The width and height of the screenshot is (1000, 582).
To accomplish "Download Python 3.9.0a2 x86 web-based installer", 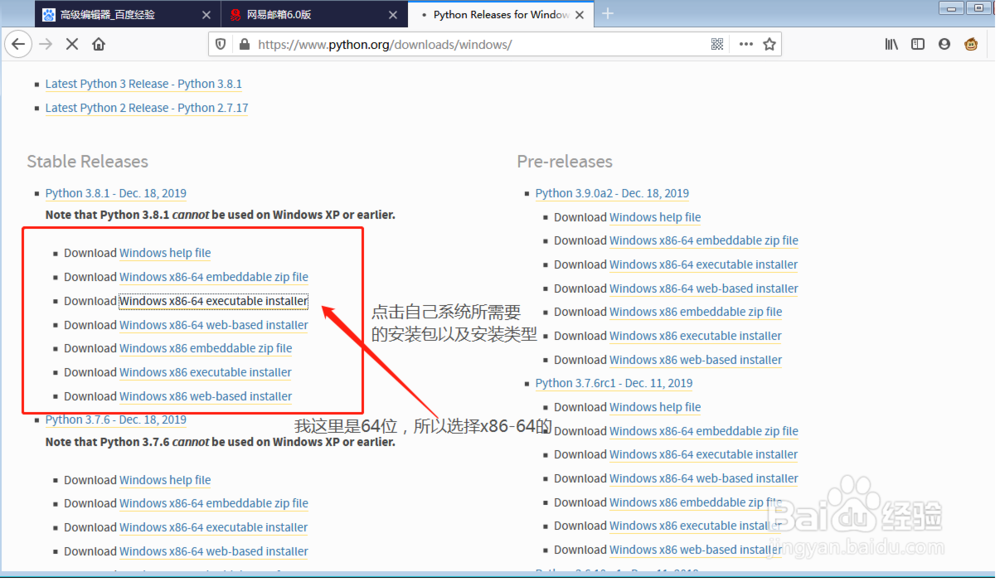I will click(x=695, y=360).
